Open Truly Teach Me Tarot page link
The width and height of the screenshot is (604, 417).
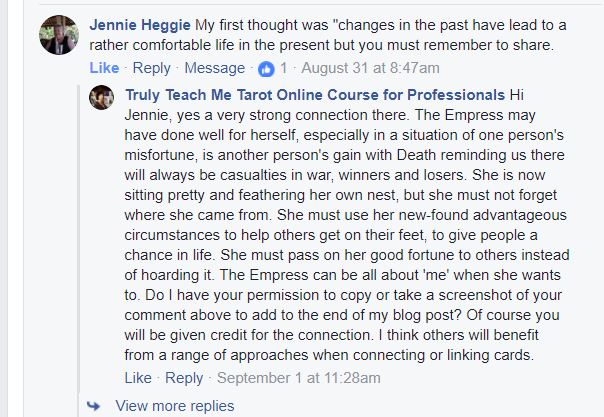(x=314, y=95)
